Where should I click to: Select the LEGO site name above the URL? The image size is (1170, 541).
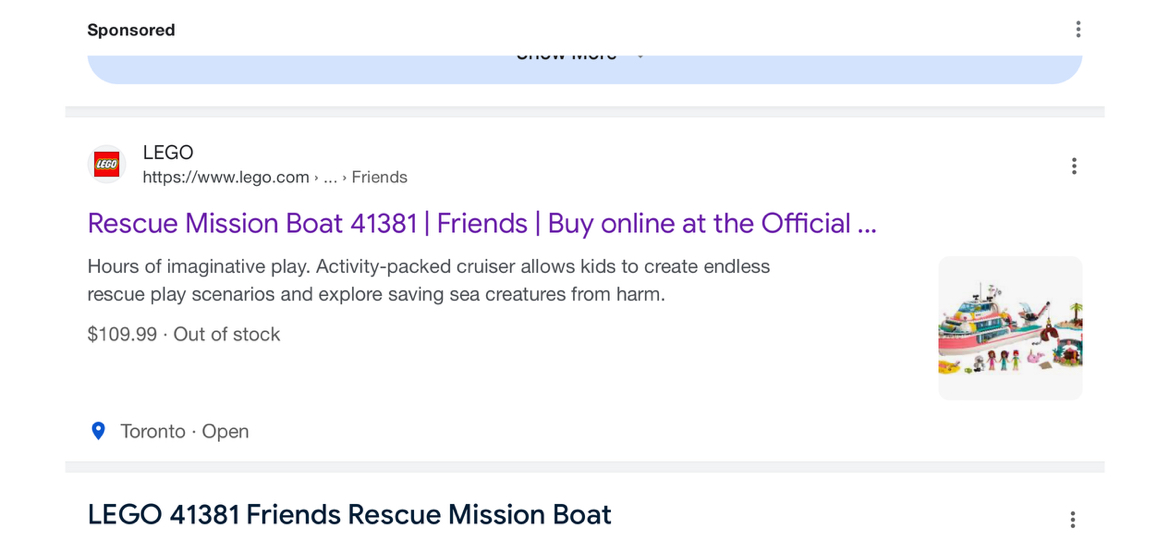[168, 153]
